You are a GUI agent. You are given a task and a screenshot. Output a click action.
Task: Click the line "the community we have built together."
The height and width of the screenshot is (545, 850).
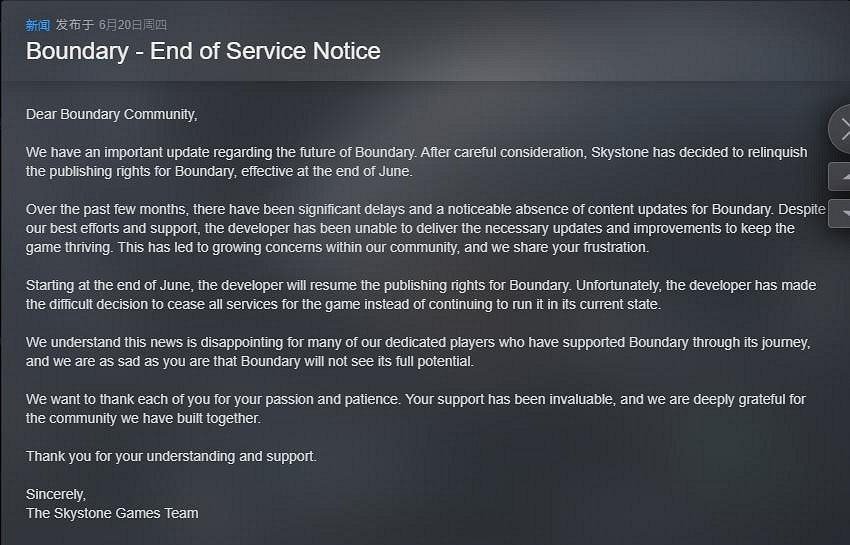pyautogui.click(x=143, y=418)
